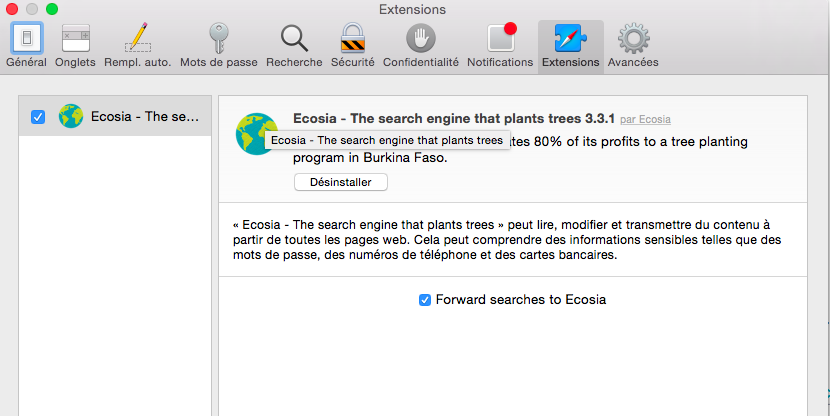
Task: Click the permissions warning paragraph about 'pages web'
Action: click(507, 240)
